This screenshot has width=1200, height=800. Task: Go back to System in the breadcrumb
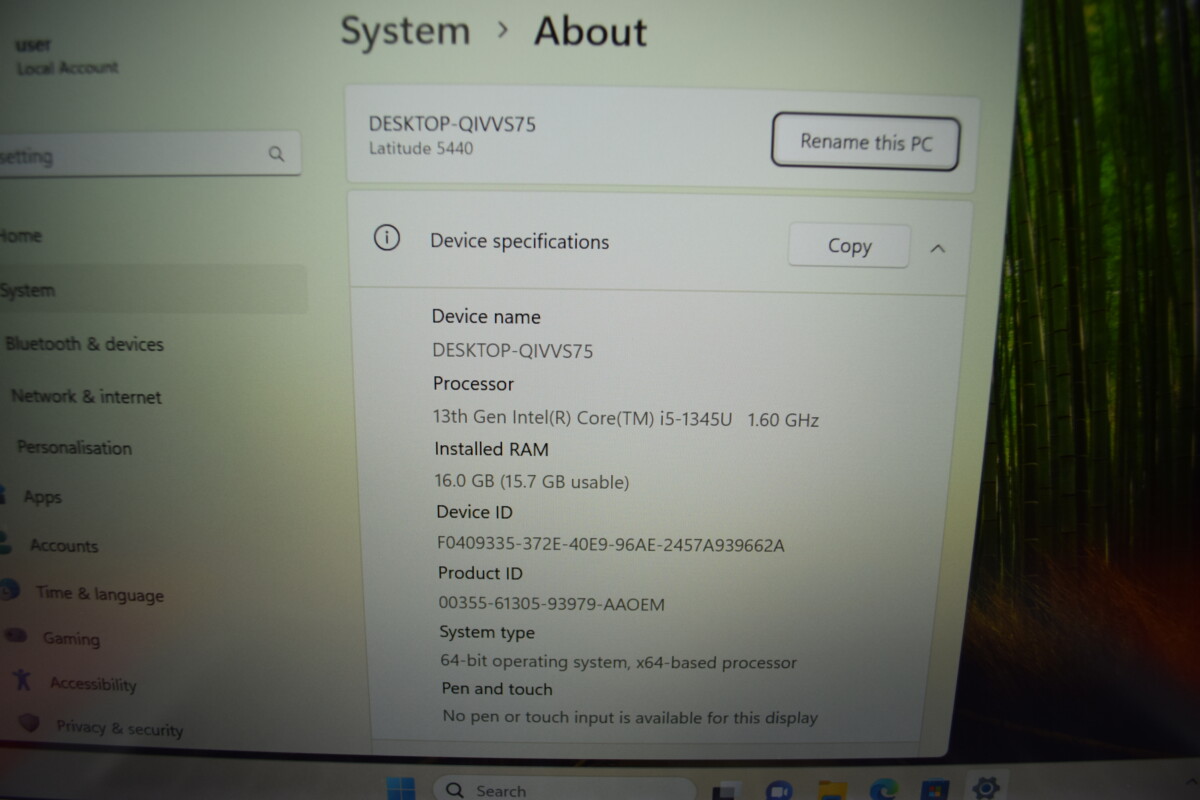pyautogui.click(x=405, y=31)
